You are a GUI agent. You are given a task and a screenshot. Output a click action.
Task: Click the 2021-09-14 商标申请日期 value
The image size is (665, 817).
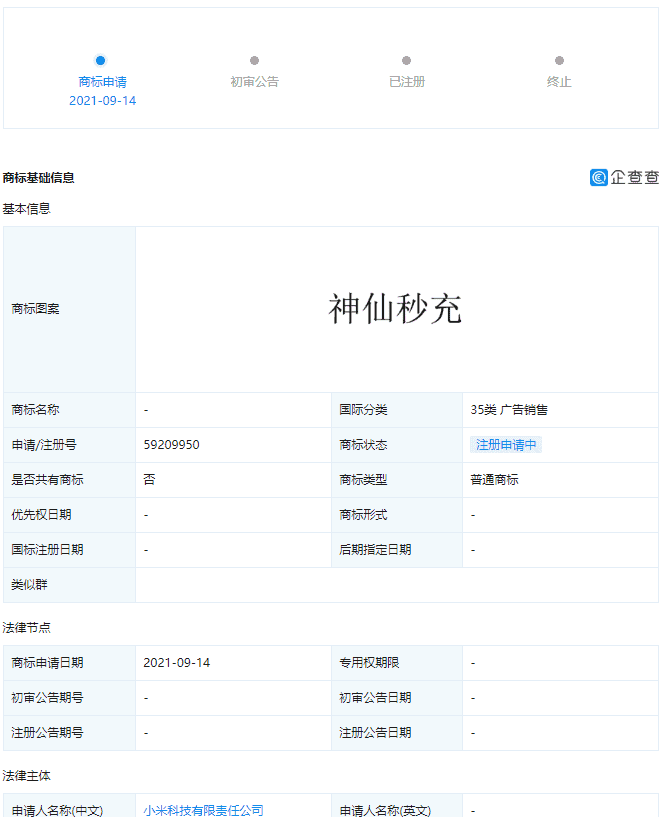177,663
